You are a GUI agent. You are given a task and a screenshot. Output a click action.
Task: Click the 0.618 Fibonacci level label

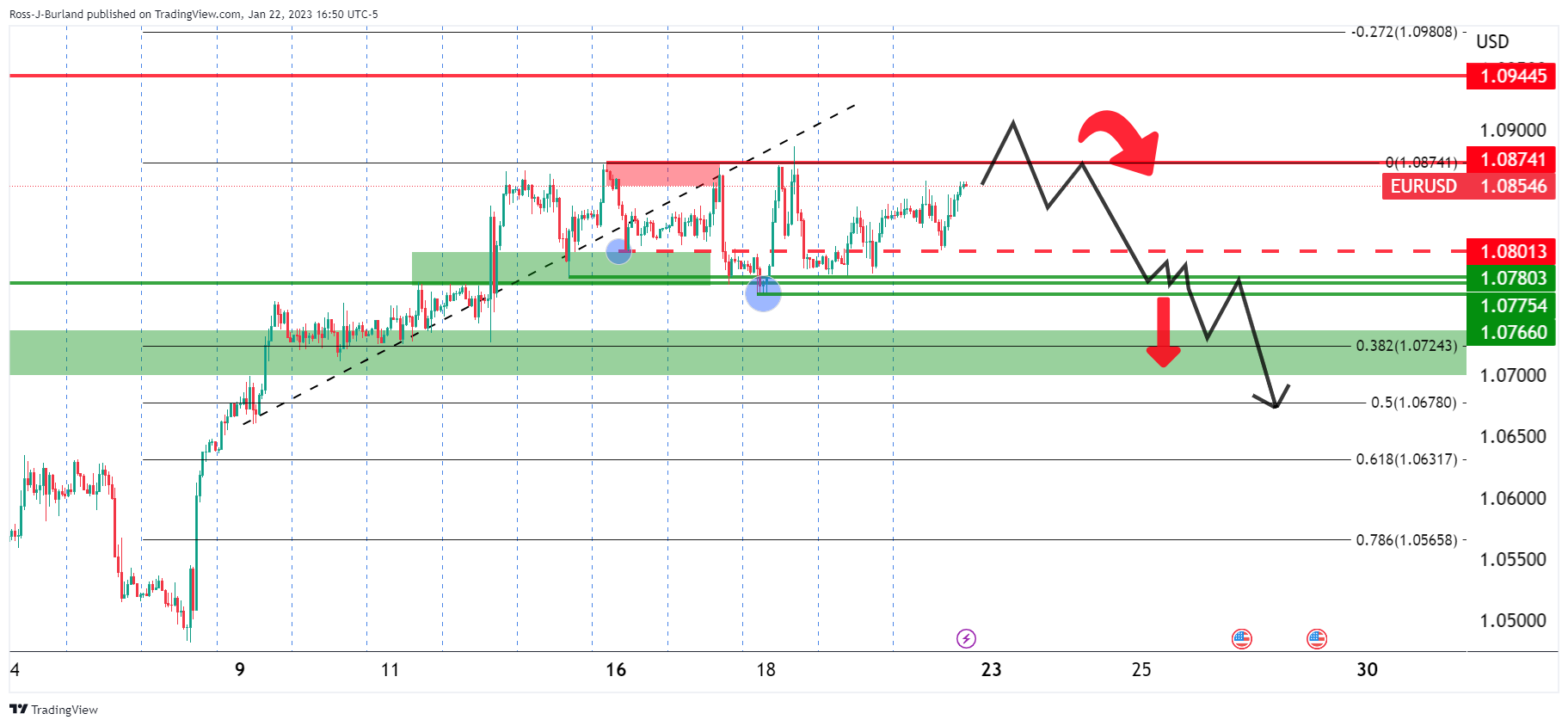click(x=1406, y=459)
